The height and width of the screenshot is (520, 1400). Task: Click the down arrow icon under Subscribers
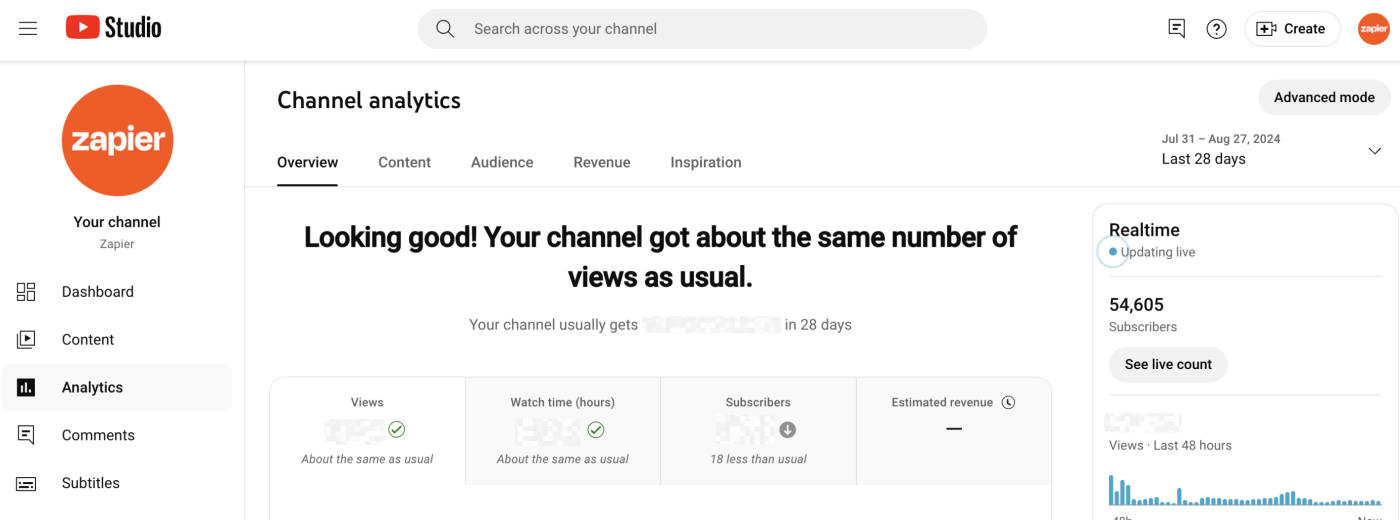pos(788,430)
